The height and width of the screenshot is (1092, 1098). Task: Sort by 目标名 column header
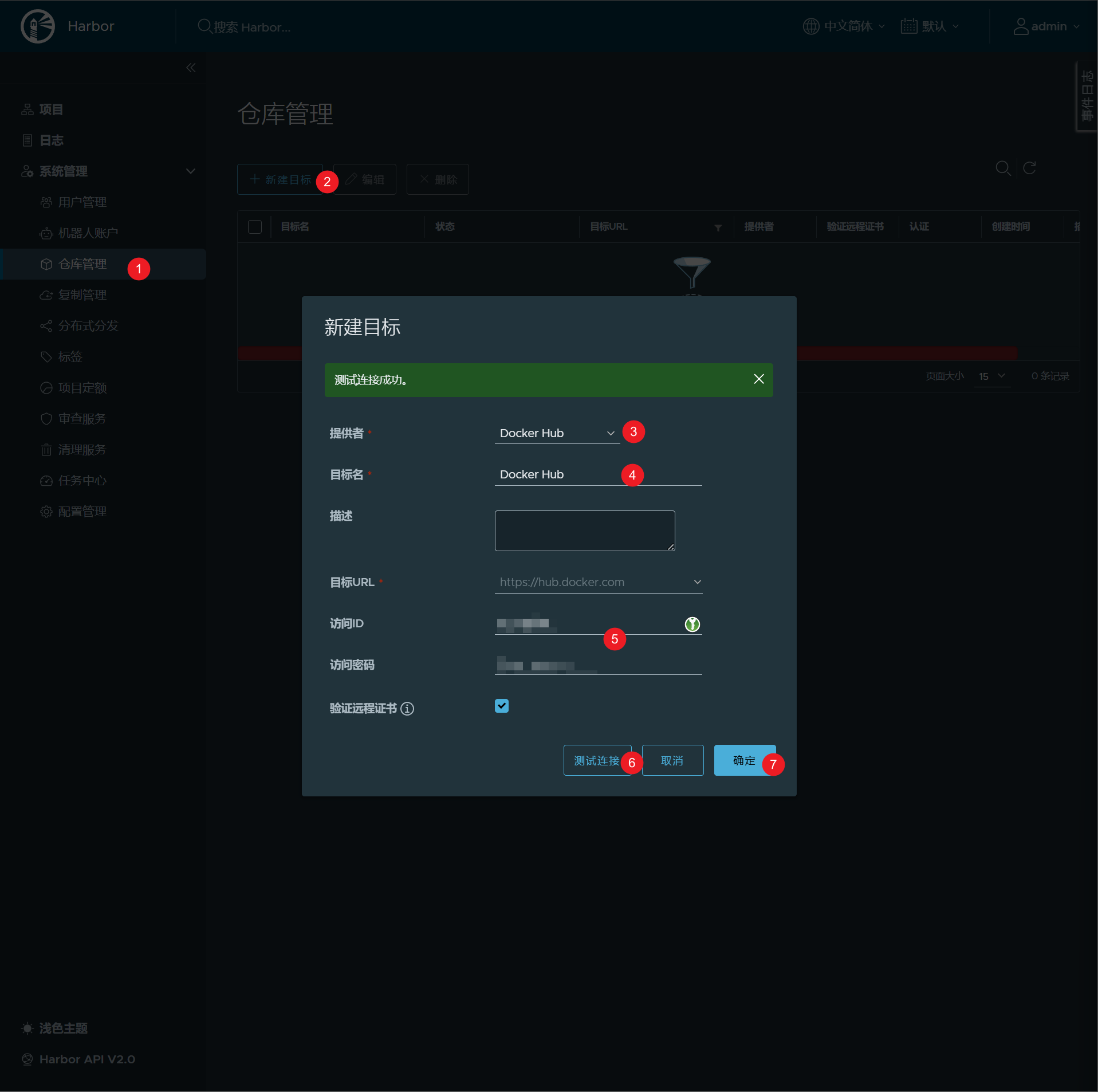coord(295,227)
